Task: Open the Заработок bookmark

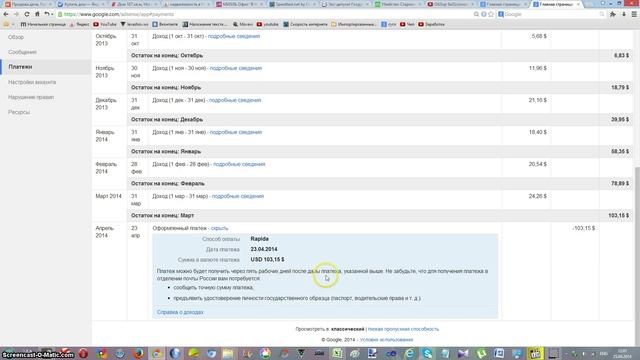Action: tap(431, 24)
